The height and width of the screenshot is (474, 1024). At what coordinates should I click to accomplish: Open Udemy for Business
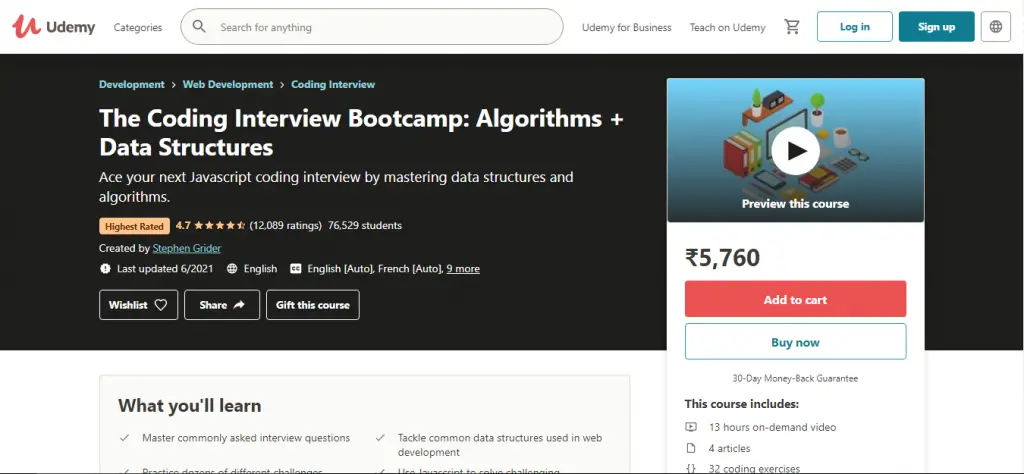tap(627, 27)
